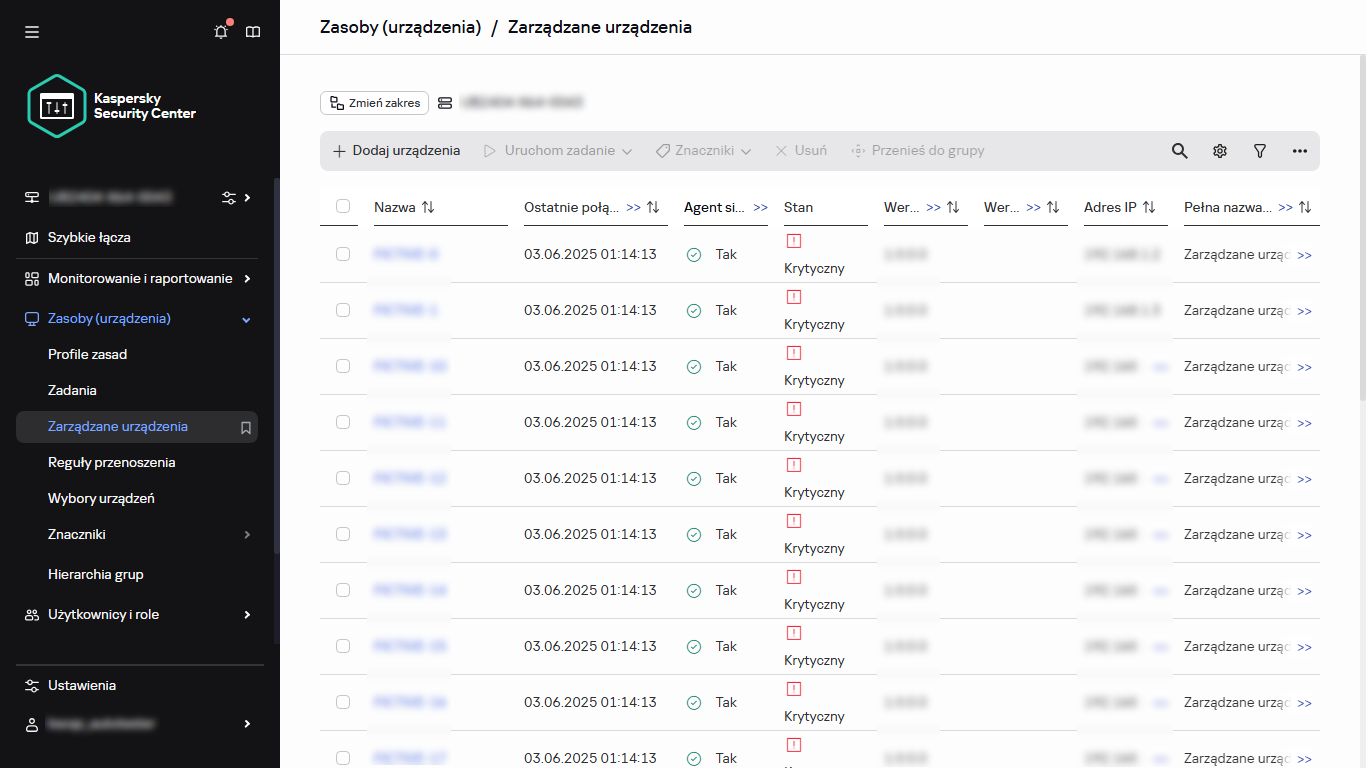Open table column settings via gear icon
Image resolution: width=1366 pixels, height=768 pixels.
tap(1219, 150)
